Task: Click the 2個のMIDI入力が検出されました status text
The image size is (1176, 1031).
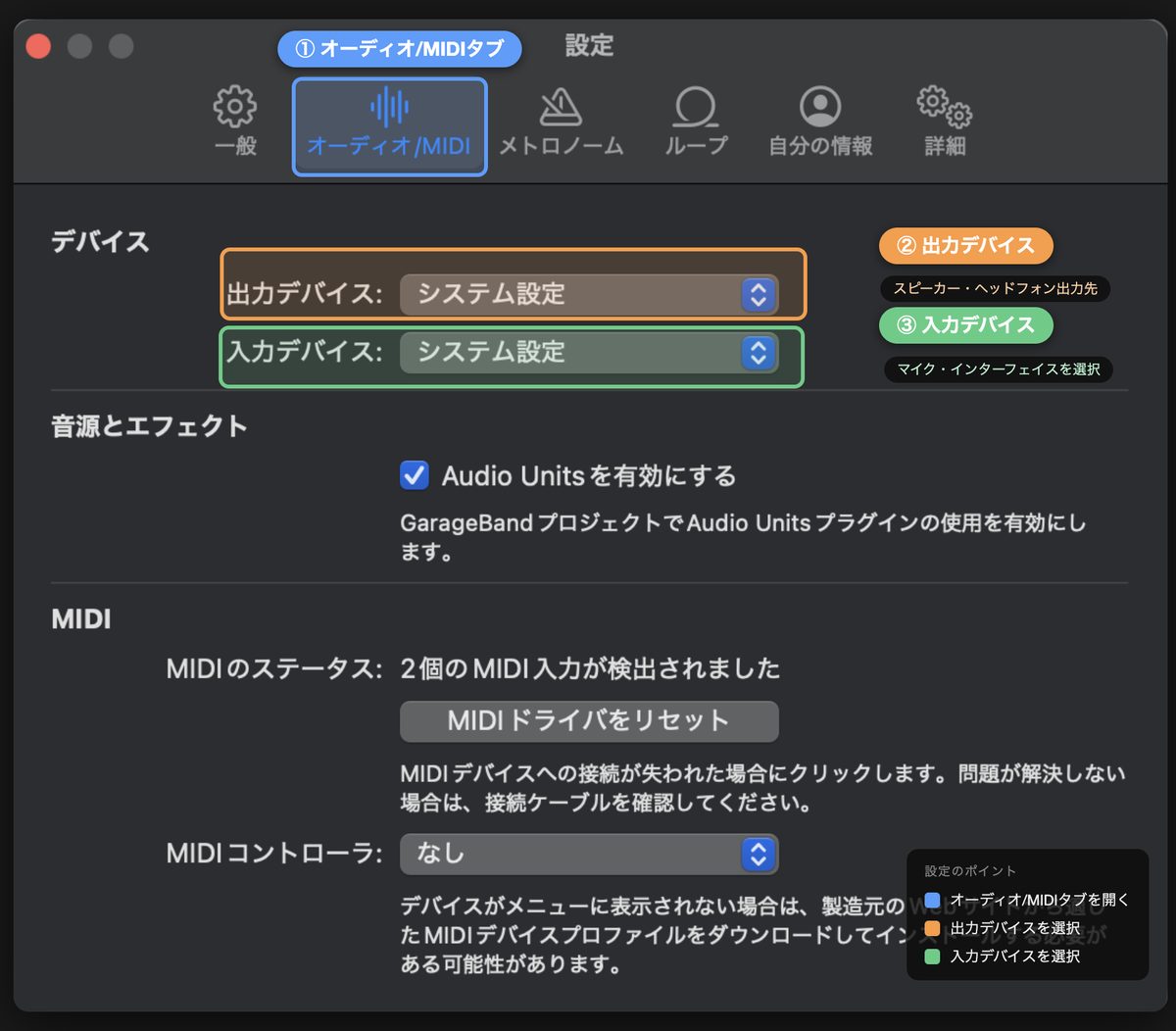Action: (590, 669)
